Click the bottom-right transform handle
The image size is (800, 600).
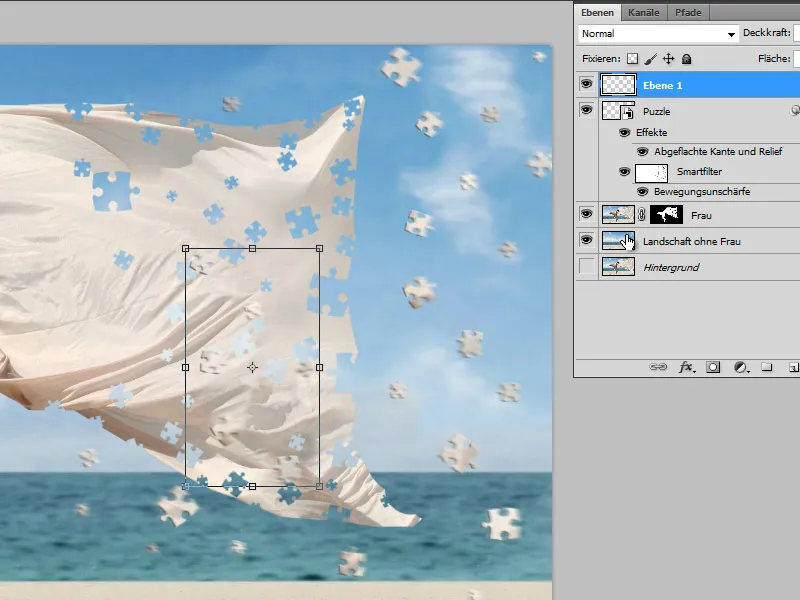coord(319,486)
